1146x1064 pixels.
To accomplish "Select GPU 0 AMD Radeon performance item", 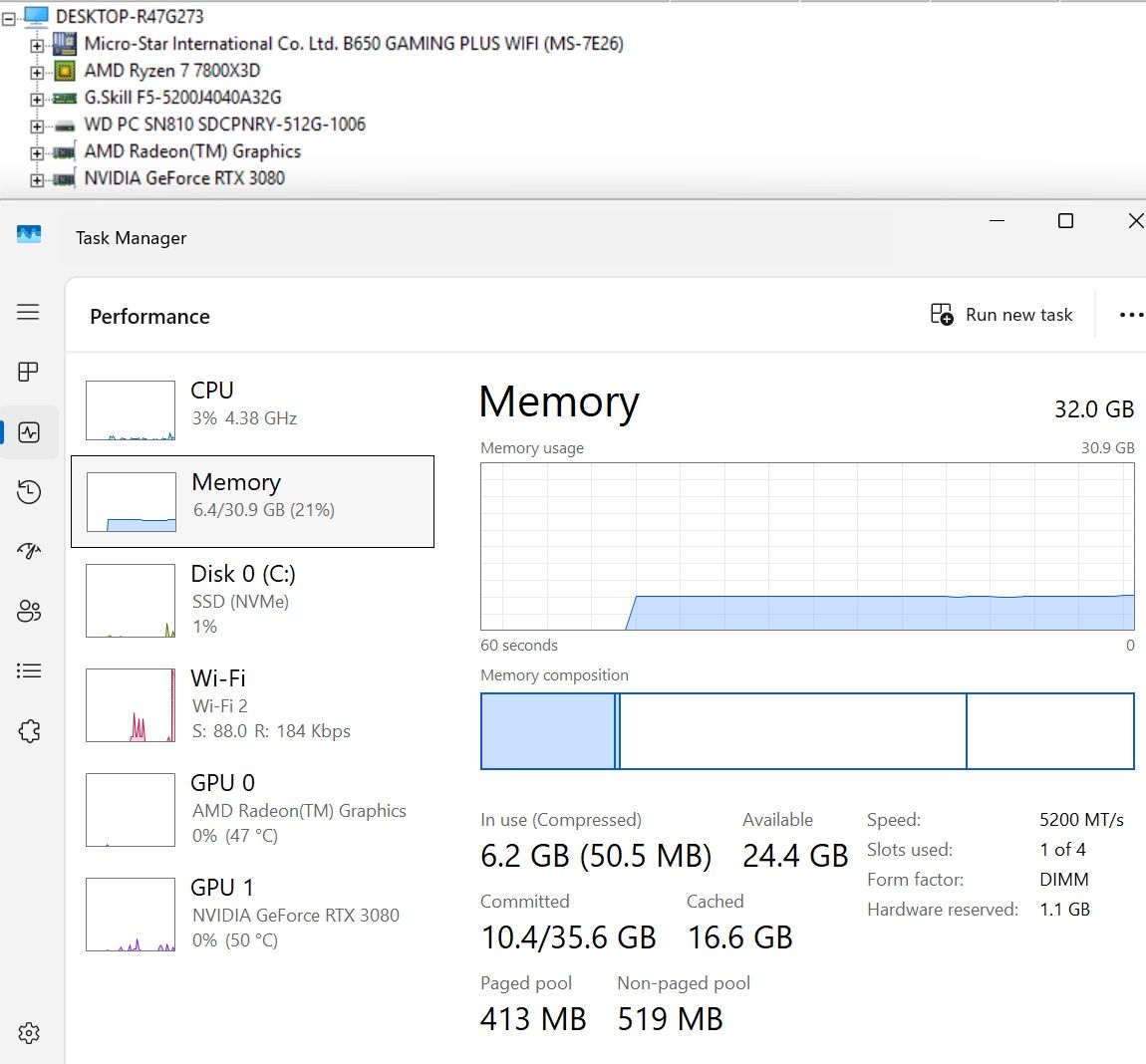I will pos(253,809).
